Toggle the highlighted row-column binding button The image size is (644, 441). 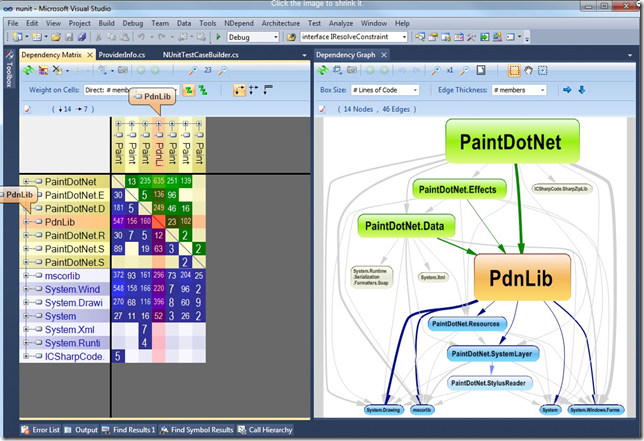[239, 90]
